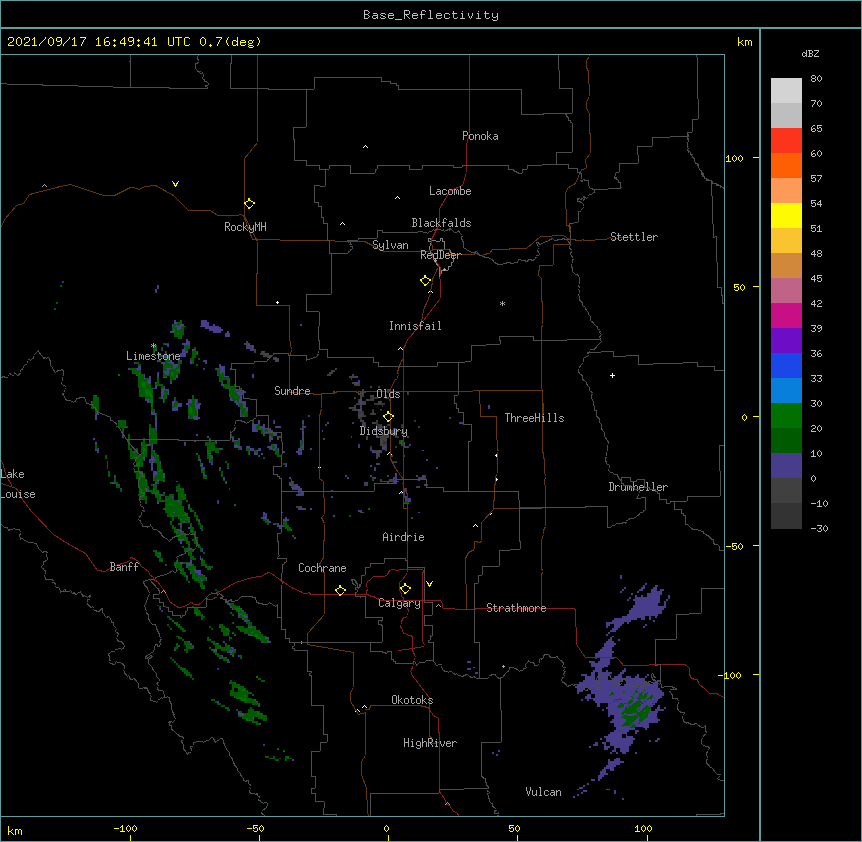Click the Drumheller town label
Image resolution: width=862 pixels, height=842 pixels.
(x=638, y=487)
